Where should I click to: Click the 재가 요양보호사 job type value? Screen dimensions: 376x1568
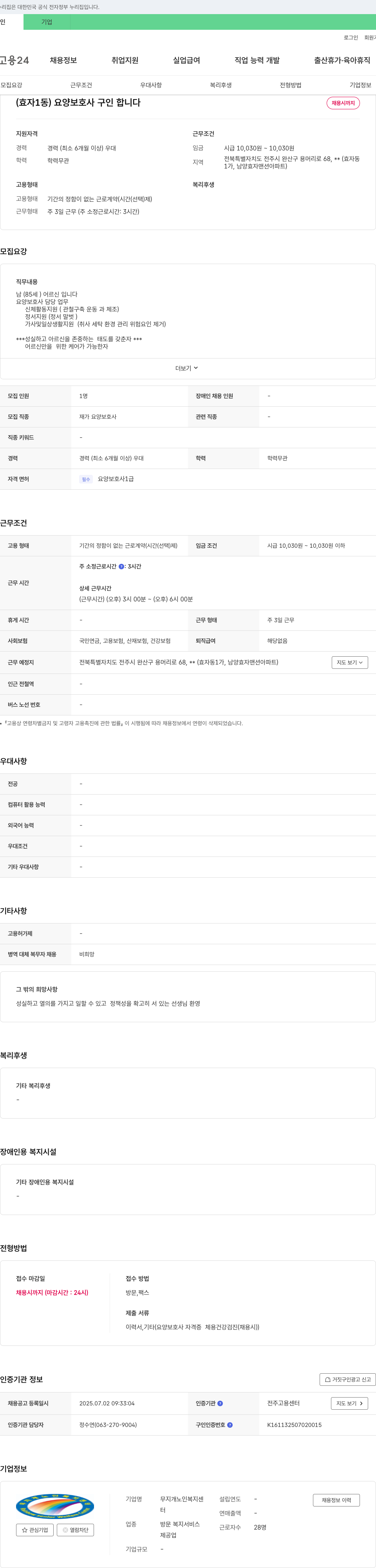98,417
